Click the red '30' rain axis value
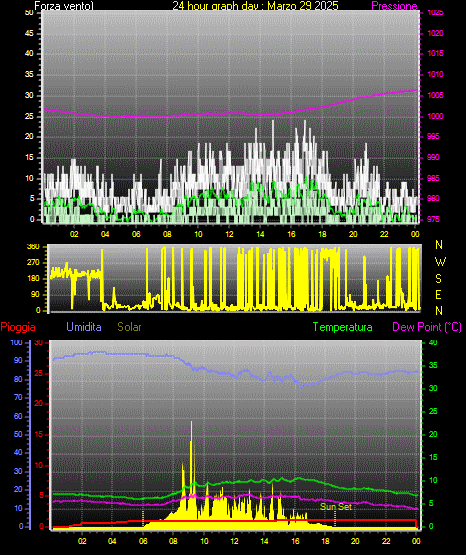This screenshot has height=555, width=466. (x=39, y=342)
